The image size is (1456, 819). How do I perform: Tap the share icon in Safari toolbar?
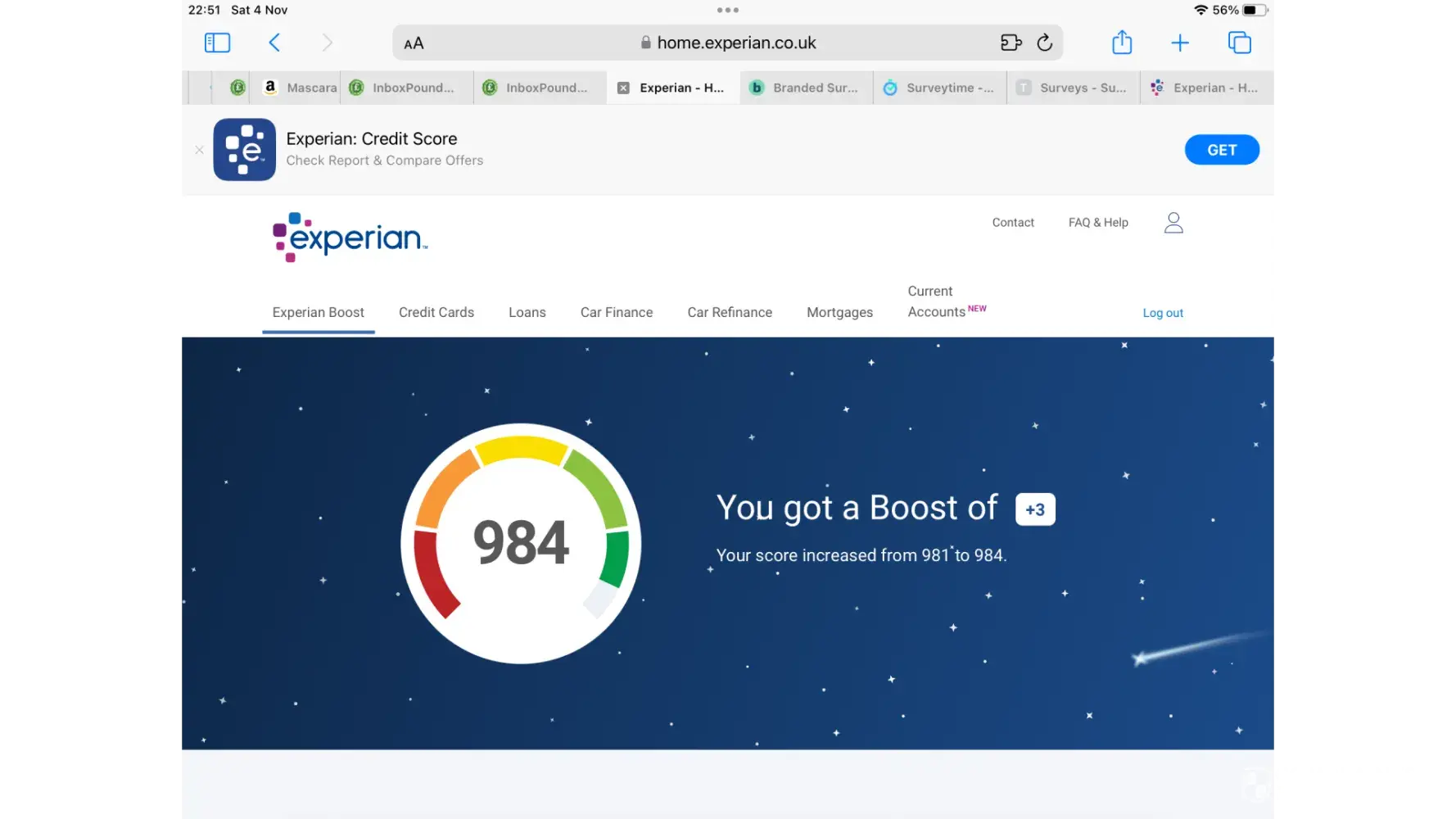pyautogui.click(x=1122, y=43)
